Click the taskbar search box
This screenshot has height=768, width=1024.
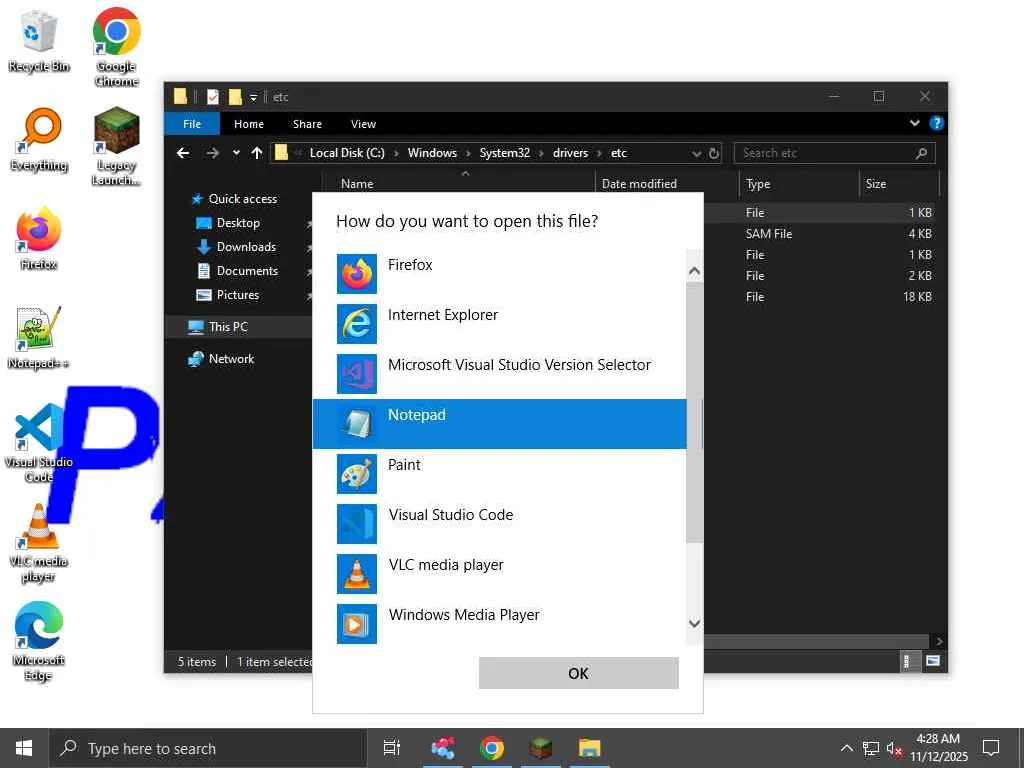[x=208, y=748]
